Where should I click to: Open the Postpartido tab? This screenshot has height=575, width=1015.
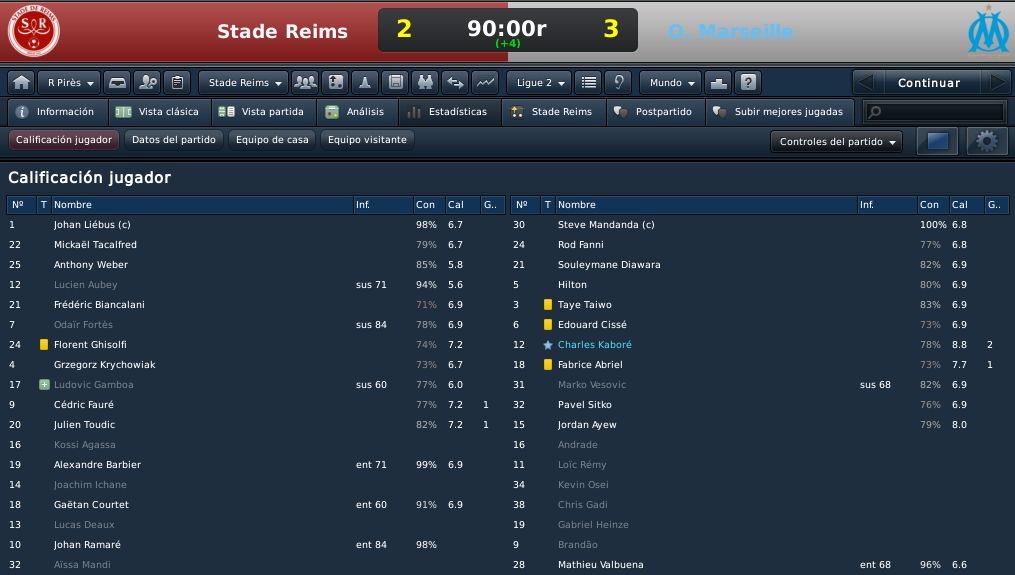pos(656,112)
